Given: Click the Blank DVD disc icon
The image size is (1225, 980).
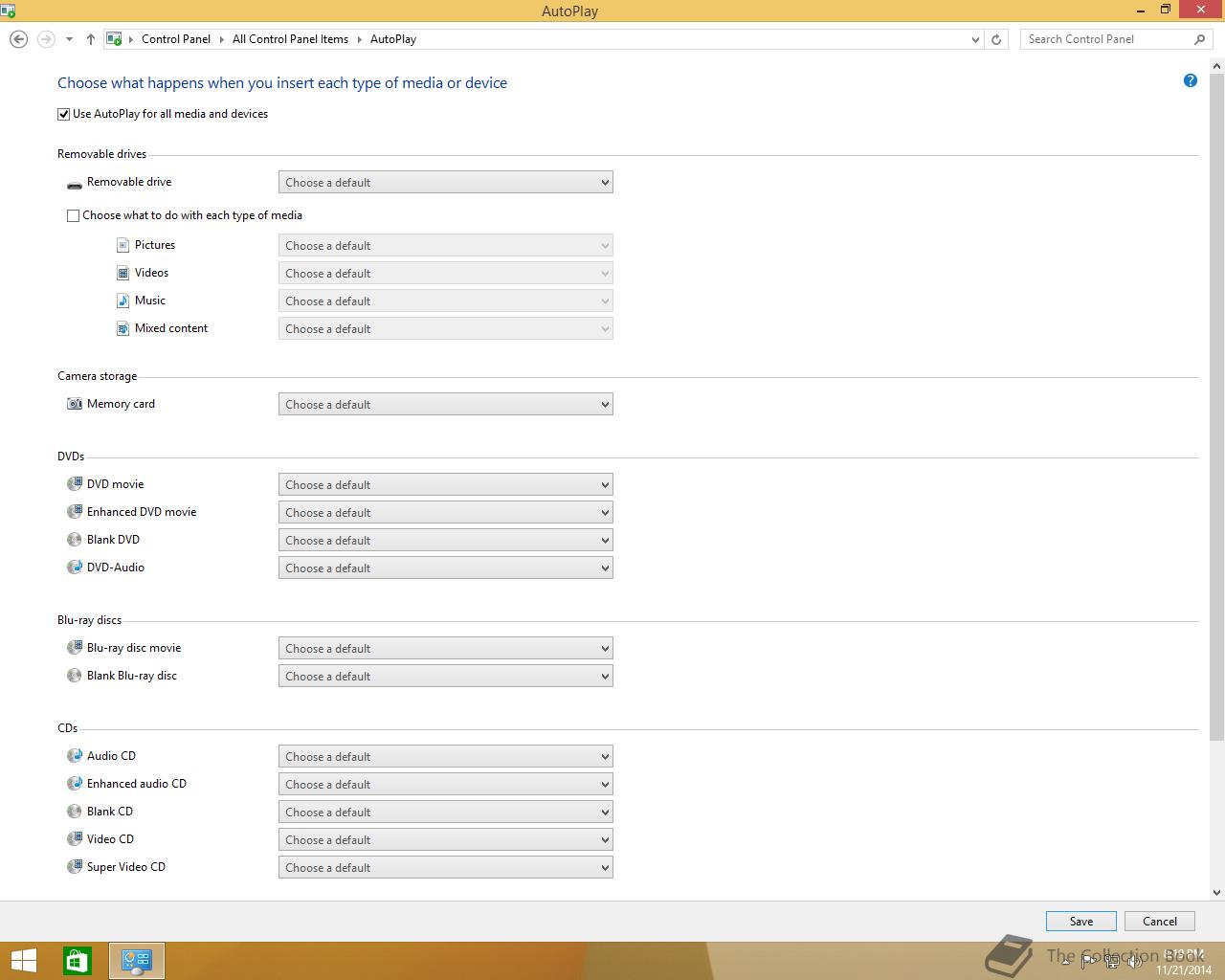Looking at the screenshot, I should (x=75, y=540).
